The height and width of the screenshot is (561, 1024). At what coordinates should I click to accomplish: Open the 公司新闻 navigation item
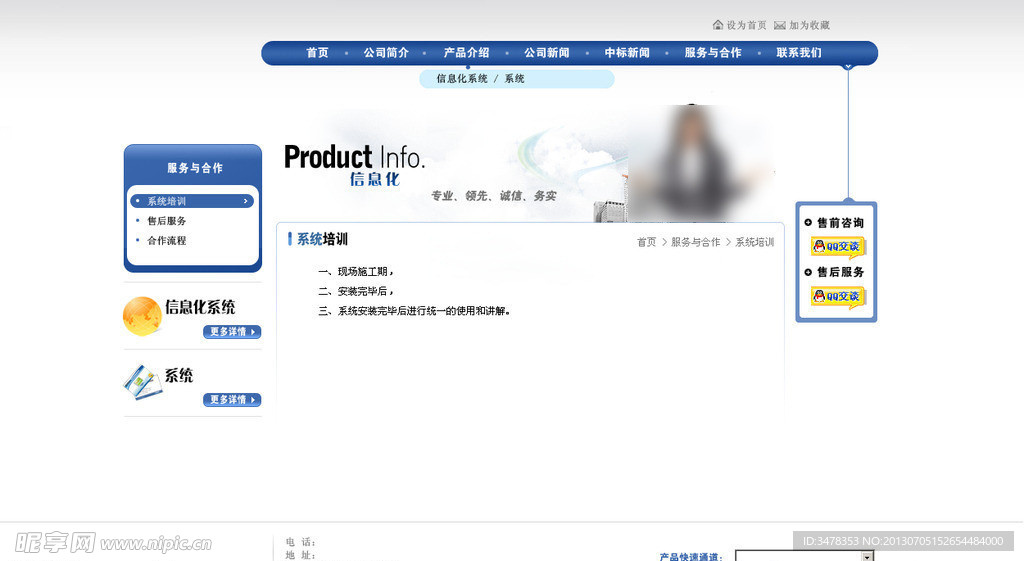(547, 53)
